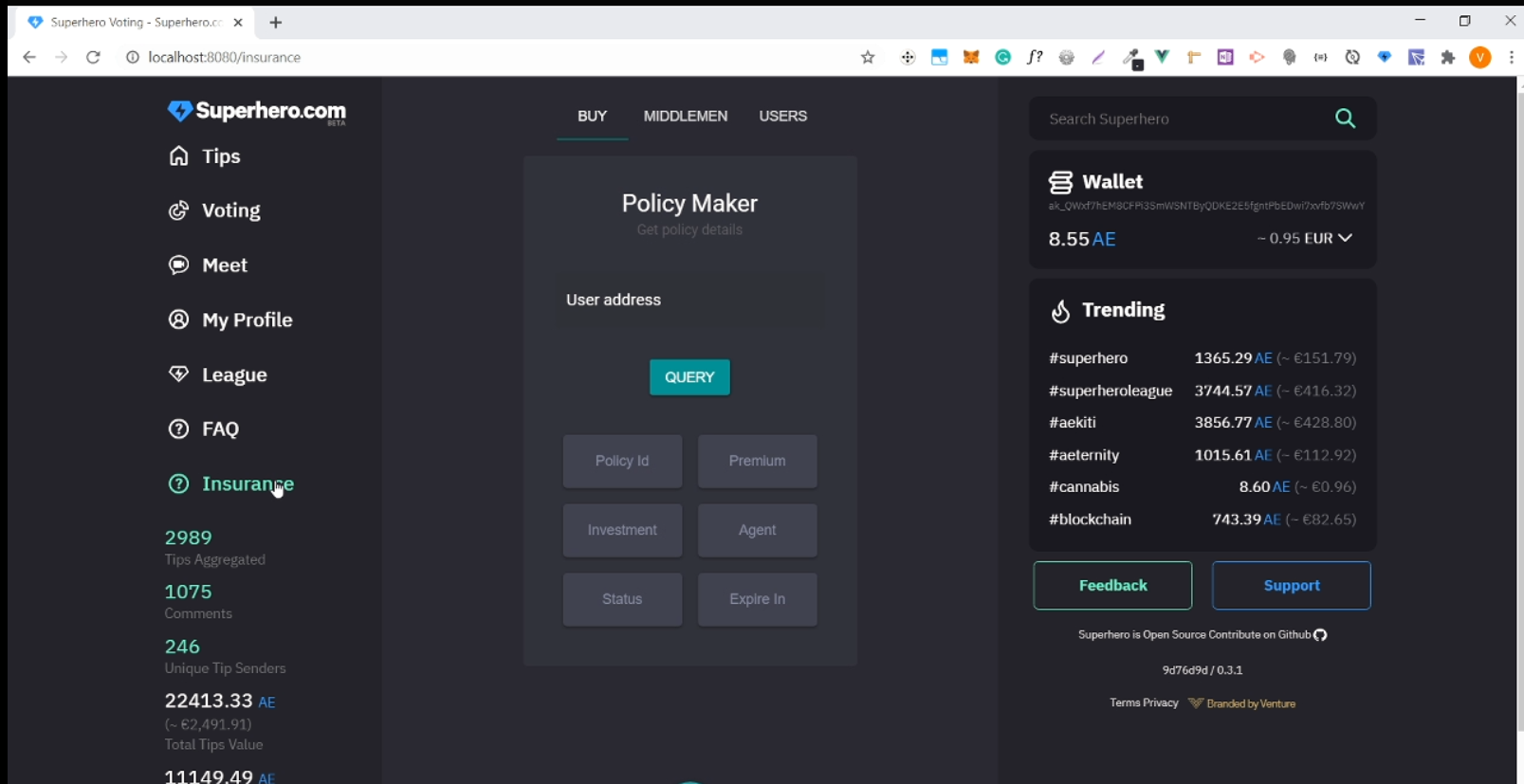Go to the Meet section
This screenshot has height=784, width=1524.
208,265
